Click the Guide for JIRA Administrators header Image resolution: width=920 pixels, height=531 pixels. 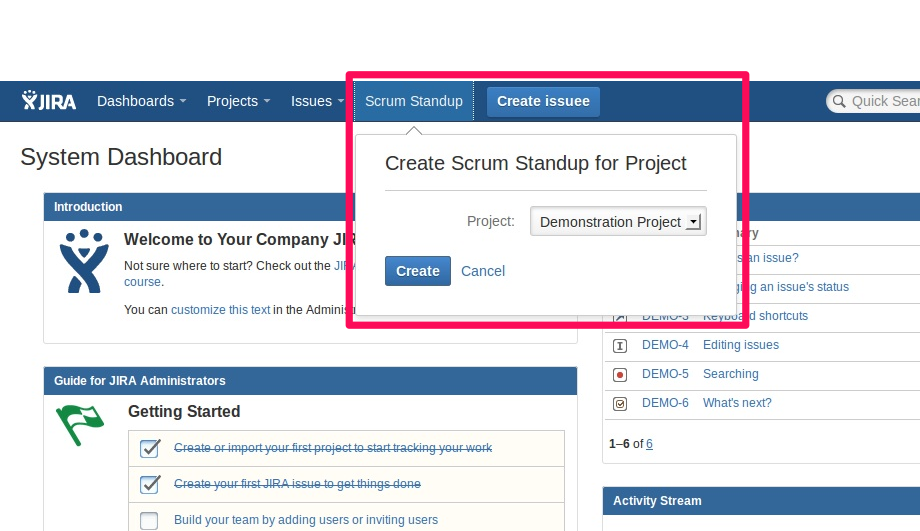[x=310, y=381]
